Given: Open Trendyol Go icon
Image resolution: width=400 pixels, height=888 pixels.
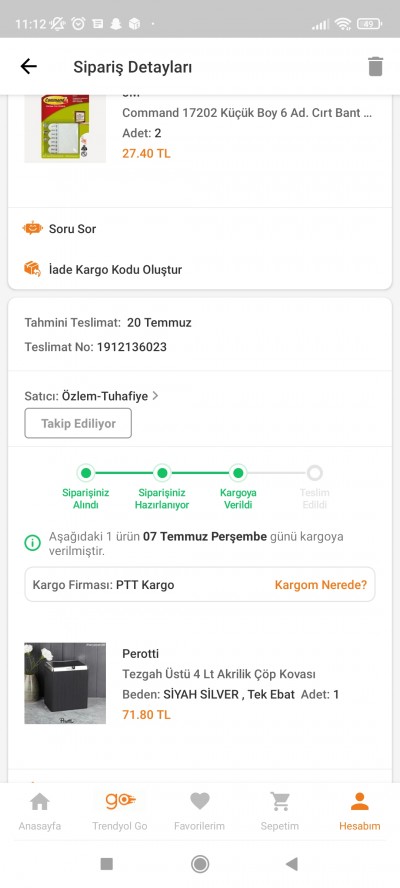Looking at the screenshot, I should (120, 801).
